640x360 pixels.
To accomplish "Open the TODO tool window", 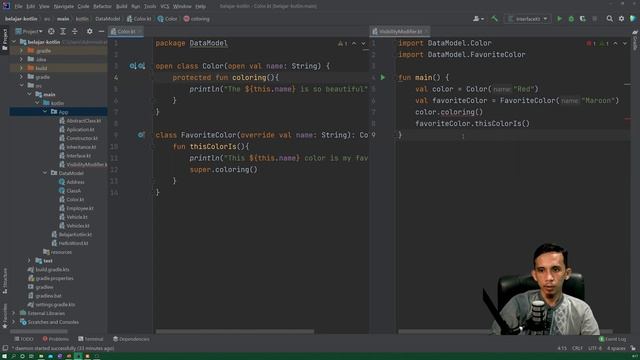I will 24,339.
